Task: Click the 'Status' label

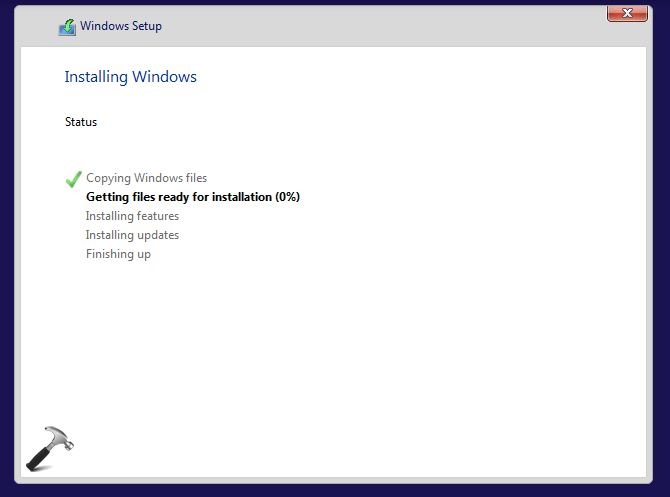Action: [x=81, y=122]
